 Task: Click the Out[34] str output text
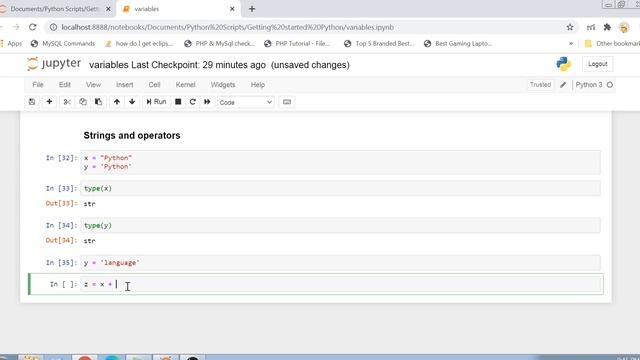coord(89,241)
